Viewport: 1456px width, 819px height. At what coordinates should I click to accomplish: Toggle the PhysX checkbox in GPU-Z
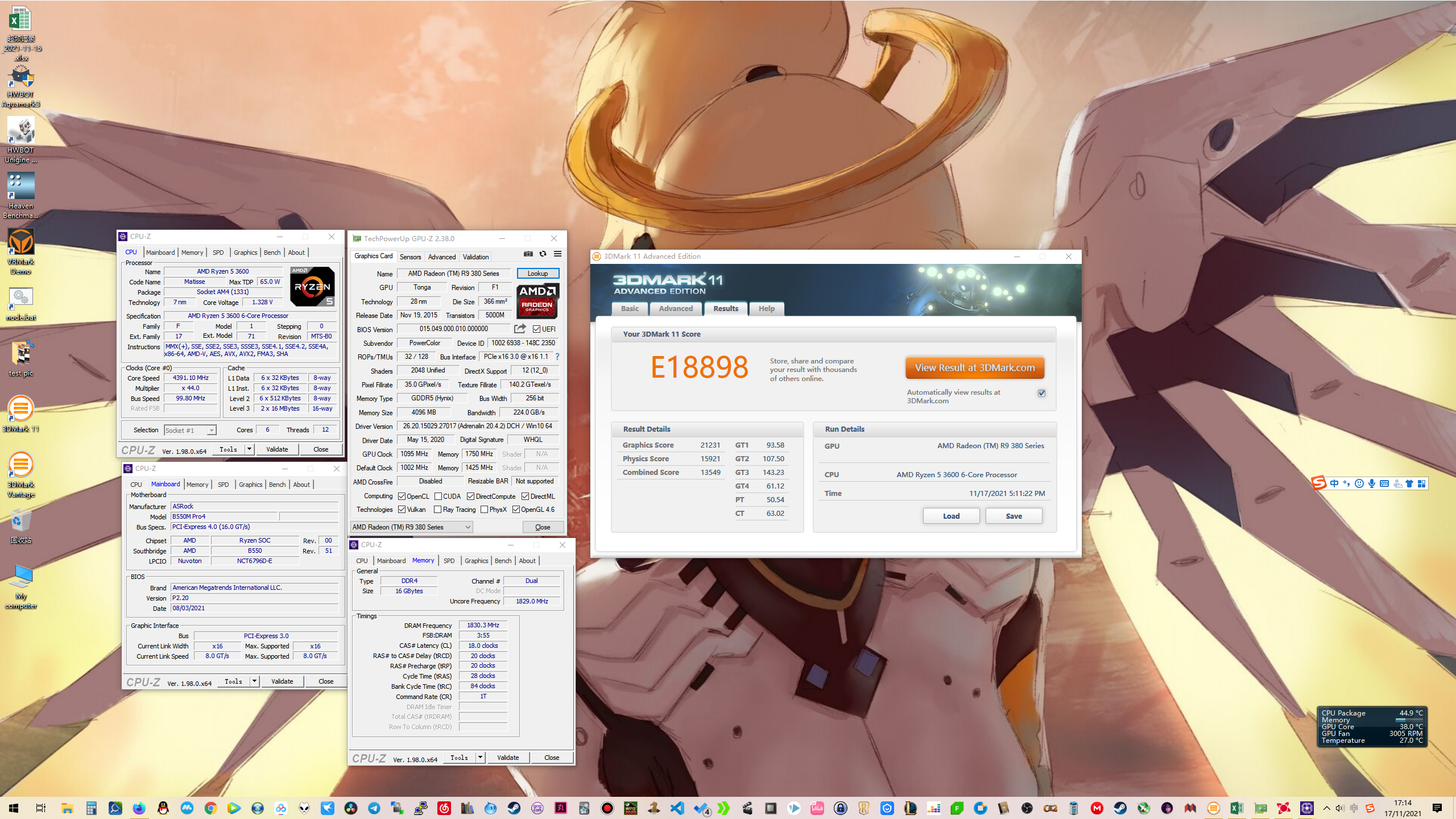[484, 509]
